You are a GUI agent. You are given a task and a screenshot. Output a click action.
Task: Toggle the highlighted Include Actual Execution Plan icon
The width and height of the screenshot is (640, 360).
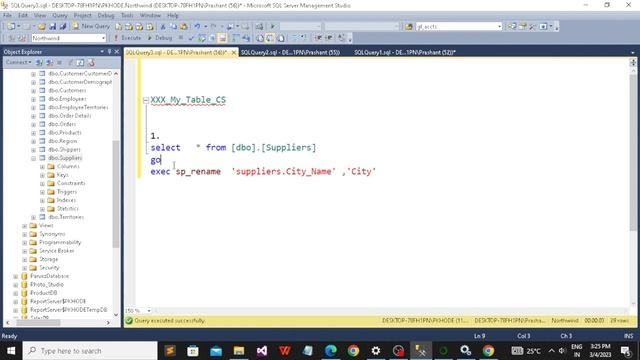coord(222,38)
